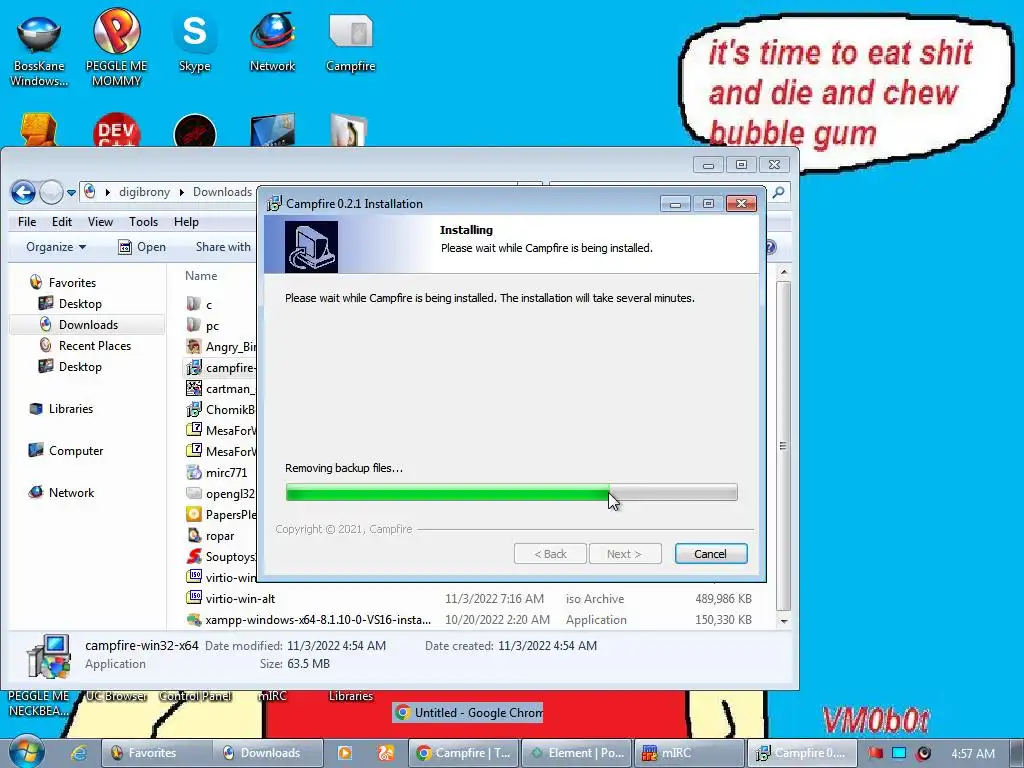Expand the Organize dropdown
This screenshot has height=768, width=1024.
coord(56,247)
